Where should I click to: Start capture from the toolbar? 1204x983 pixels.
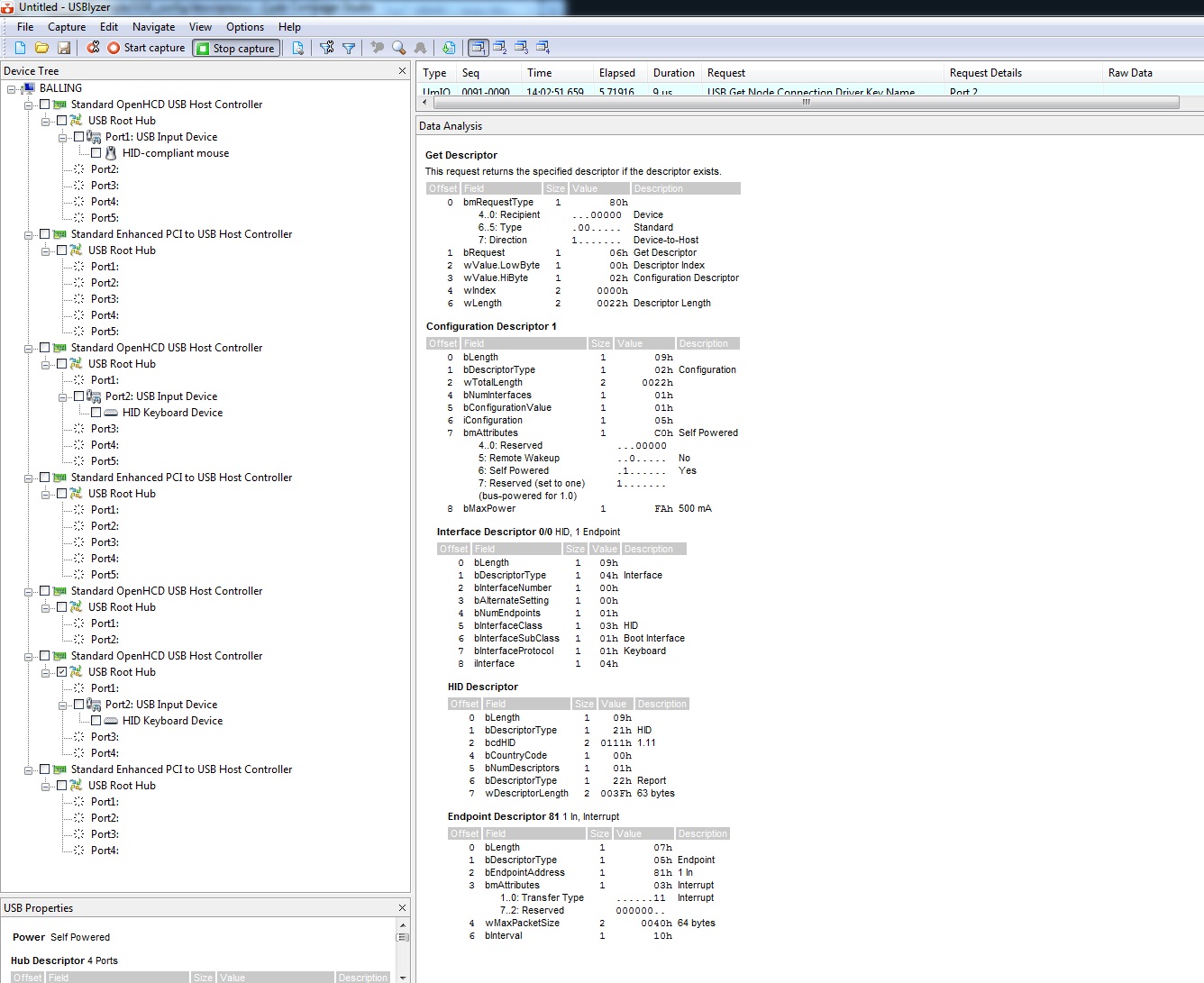pyautogui.click(x=146, y=48)
